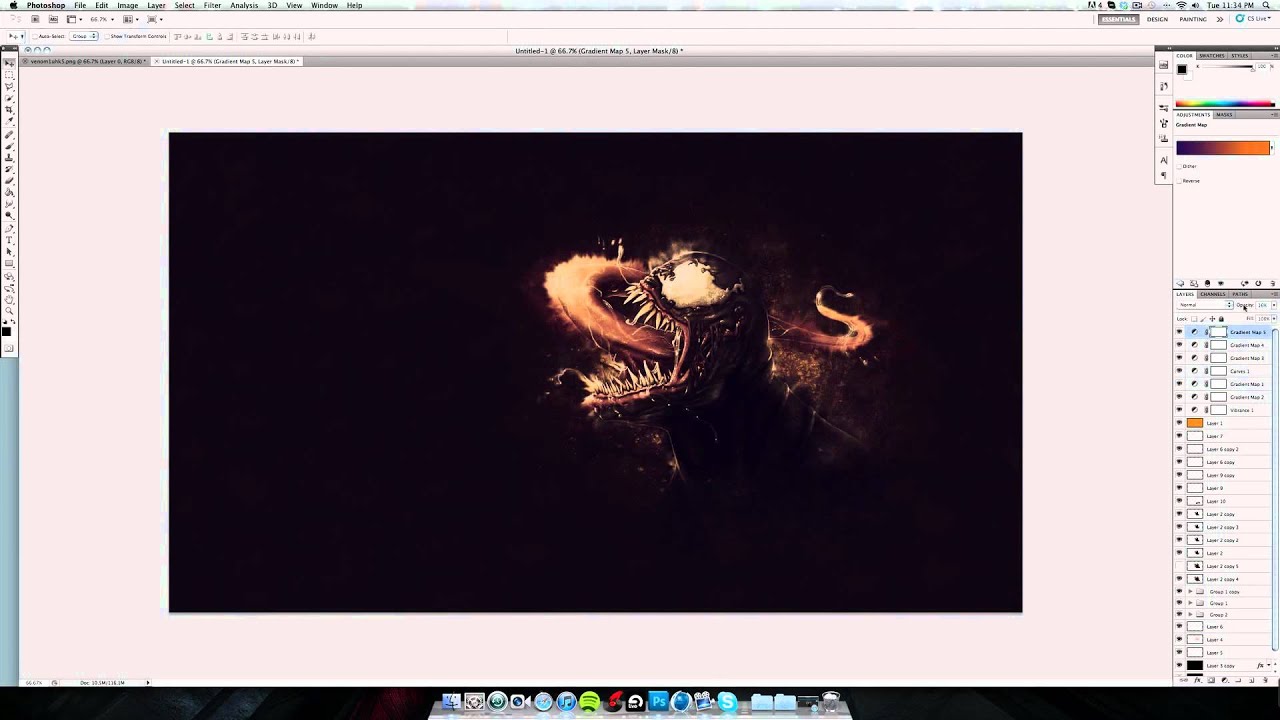
Task: Select the Gradient/Paint Bucket tool
Action: coord(9,191)
